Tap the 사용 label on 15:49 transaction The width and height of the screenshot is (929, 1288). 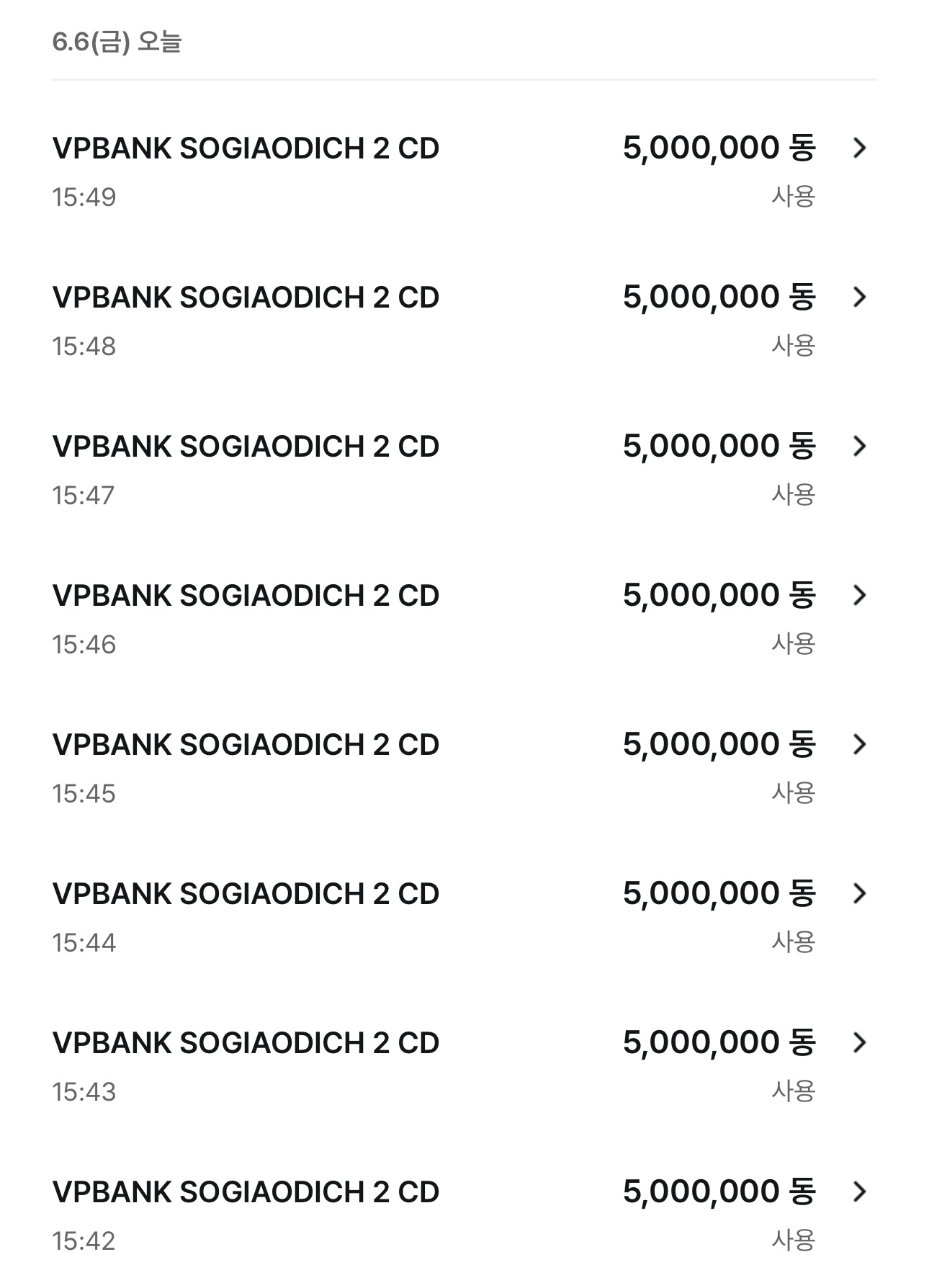793,197
